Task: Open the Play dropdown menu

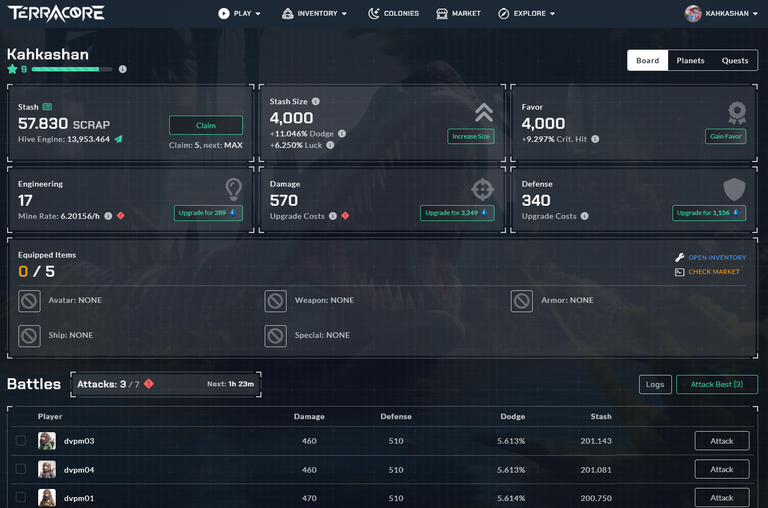Action: point(239,13)
